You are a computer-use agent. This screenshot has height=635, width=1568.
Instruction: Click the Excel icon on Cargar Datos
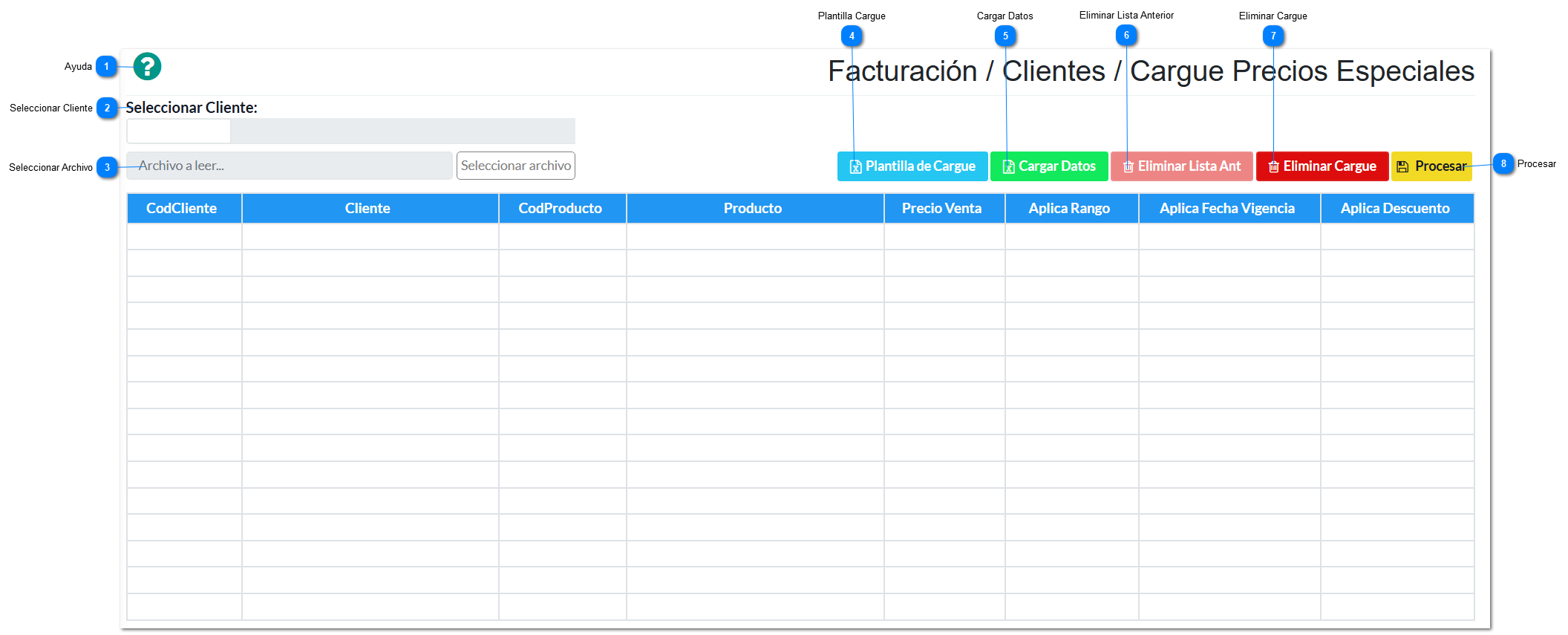pos(1008,167)
